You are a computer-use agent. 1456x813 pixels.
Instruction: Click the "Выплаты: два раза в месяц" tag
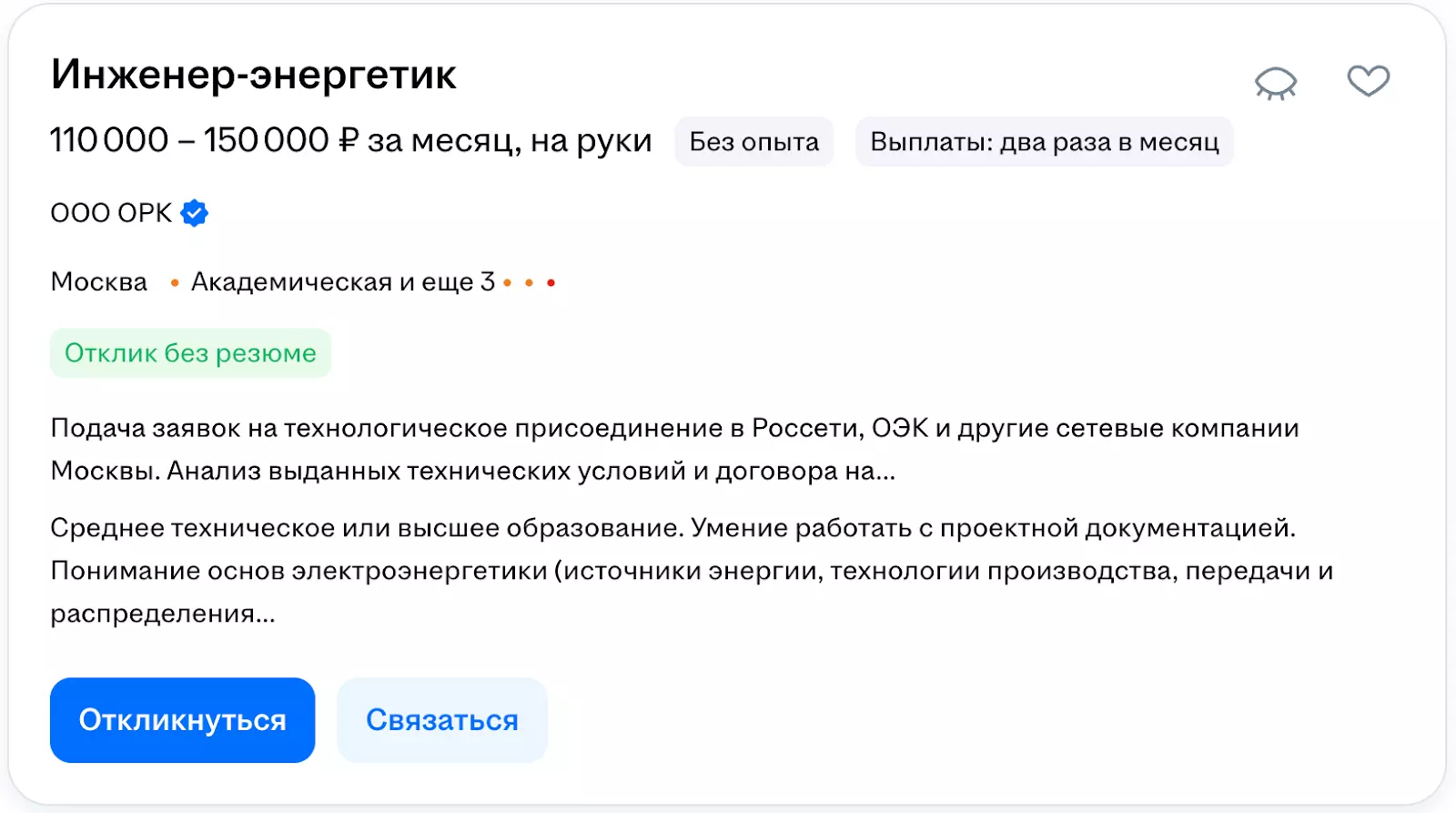click(1044, 142)
